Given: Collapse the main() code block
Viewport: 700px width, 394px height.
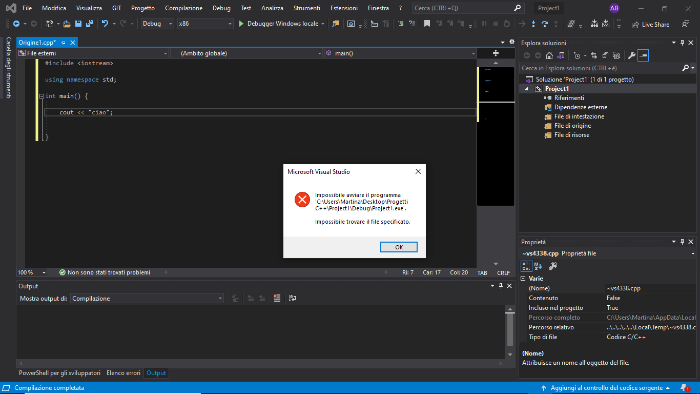Looking at the screenshot, I should [x=41, y=96].
